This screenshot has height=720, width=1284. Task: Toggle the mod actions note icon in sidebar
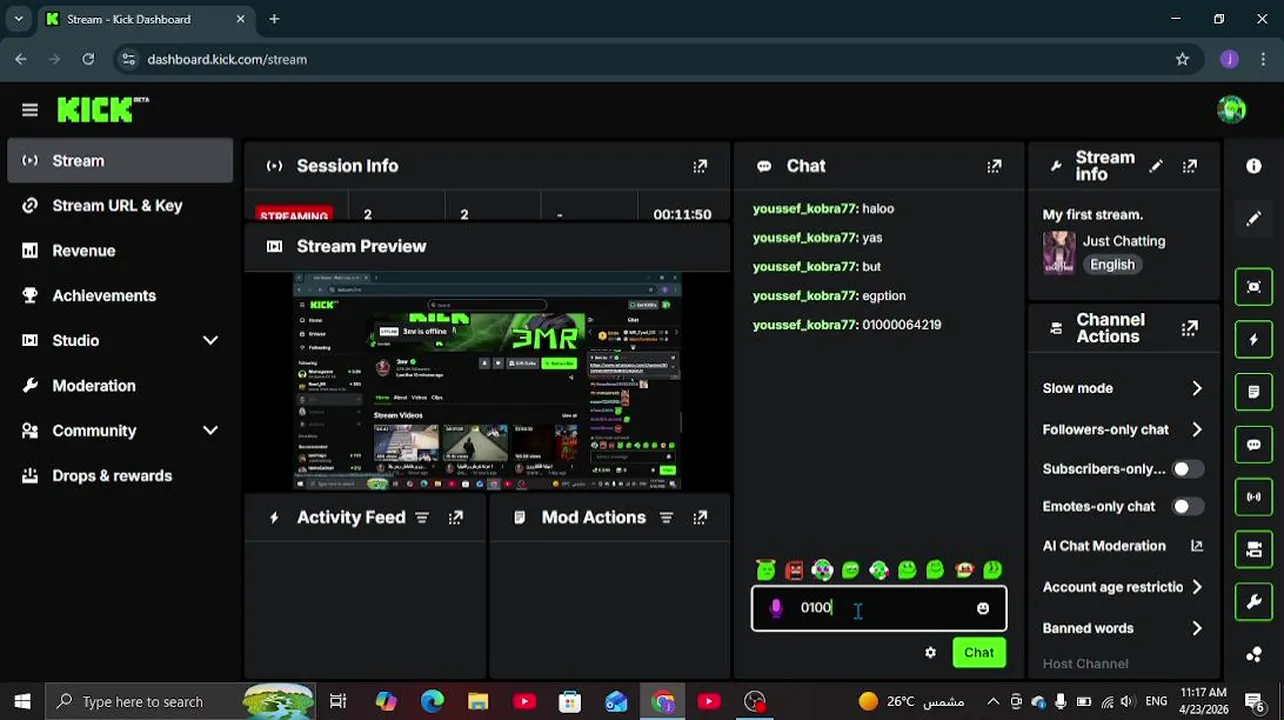coord(1254,392)
